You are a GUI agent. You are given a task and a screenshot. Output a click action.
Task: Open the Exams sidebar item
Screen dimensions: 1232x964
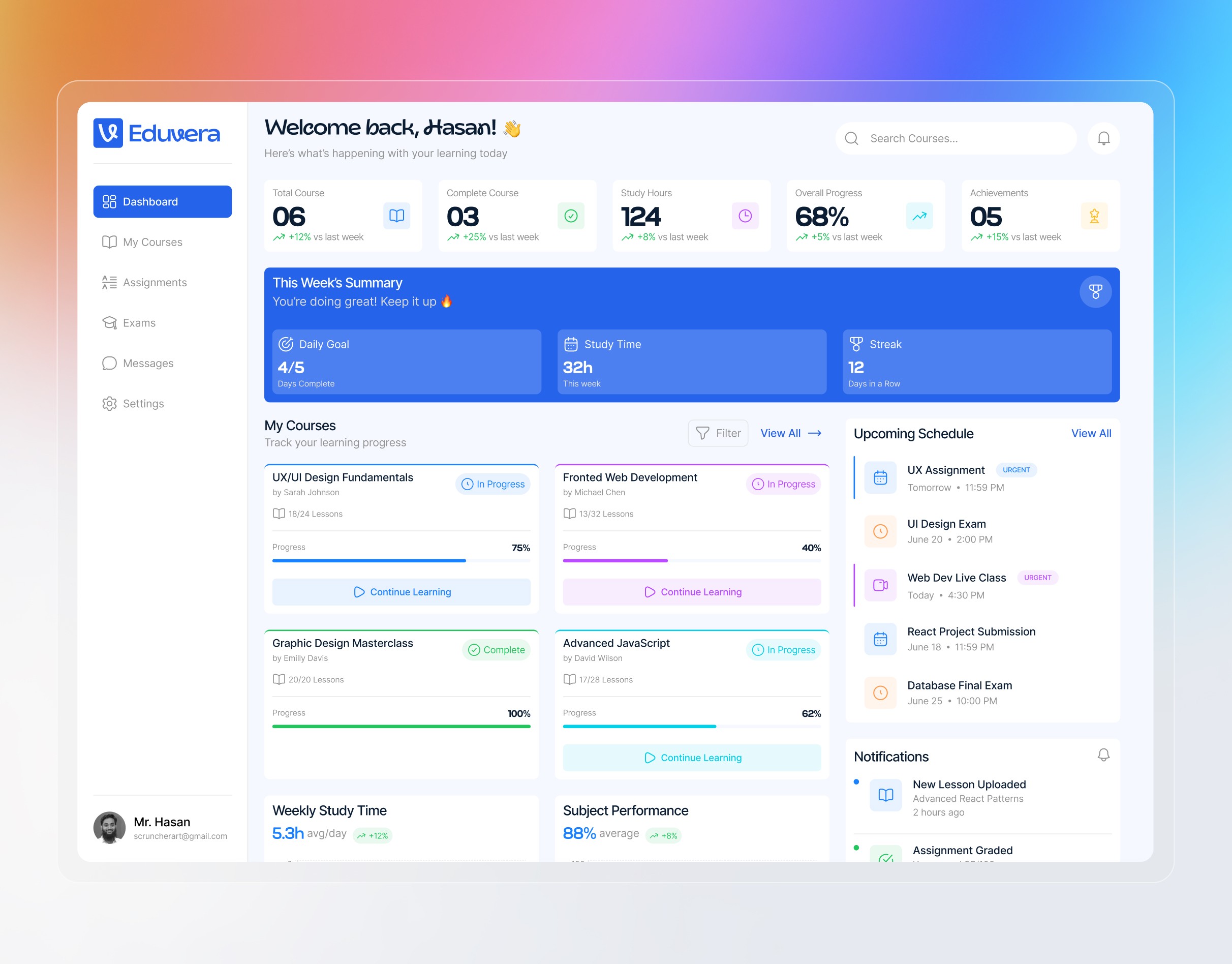[x=139, y=323]
